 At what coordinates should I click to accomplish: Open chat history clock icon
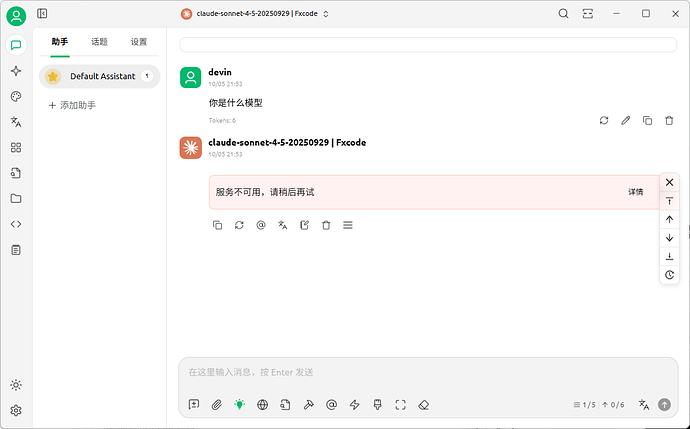tap(669, 275)
